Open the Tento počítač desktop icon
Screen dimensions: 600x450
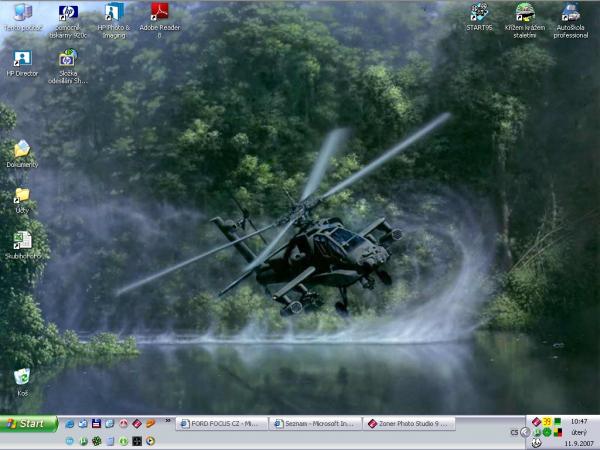pos(21,13)
